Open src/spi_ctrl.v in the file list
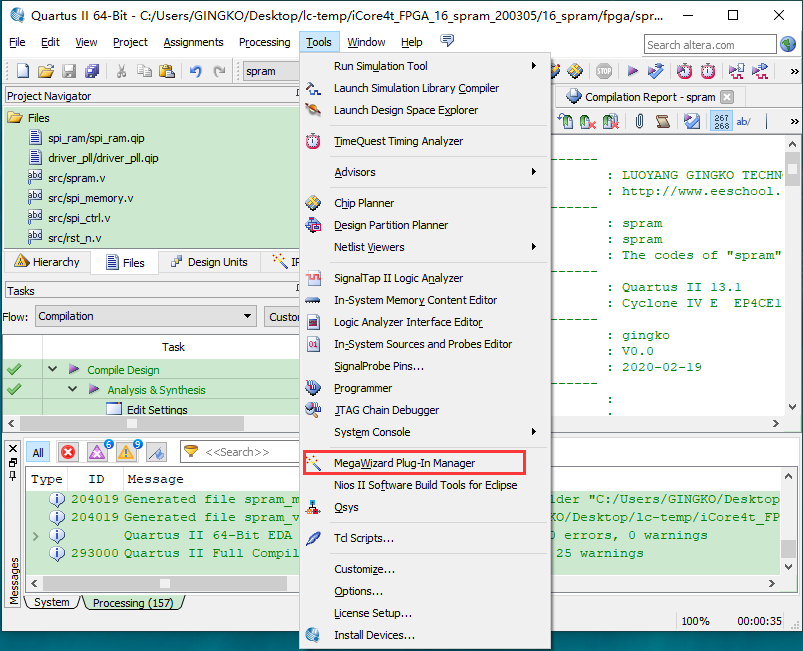This screenshot has height=651, width=803. click(79, 218)
